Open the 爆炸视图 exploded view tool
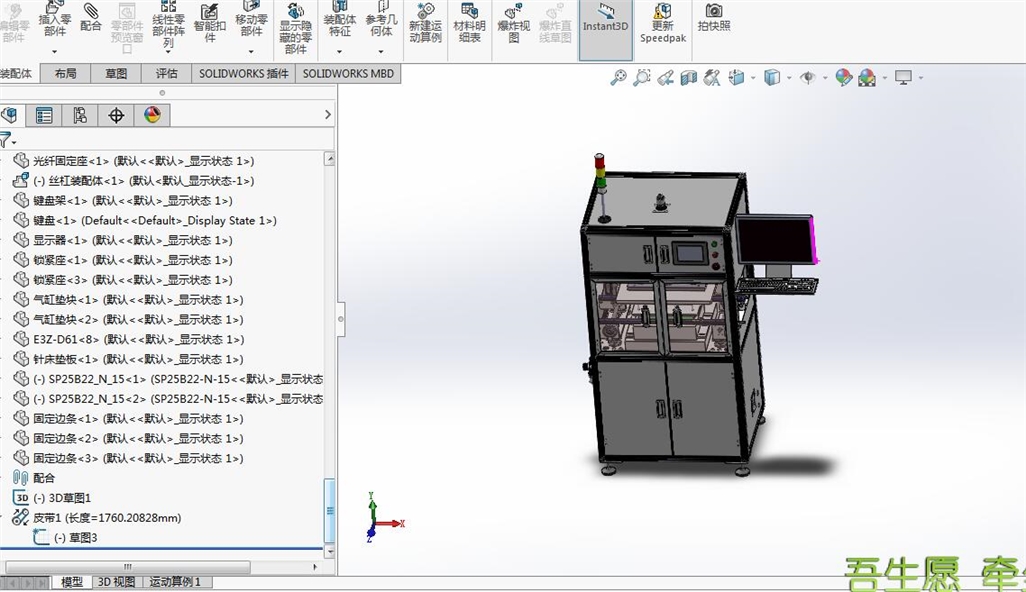Image resolution: width=1026 pixels, height=592 pixels. [514, 23]
